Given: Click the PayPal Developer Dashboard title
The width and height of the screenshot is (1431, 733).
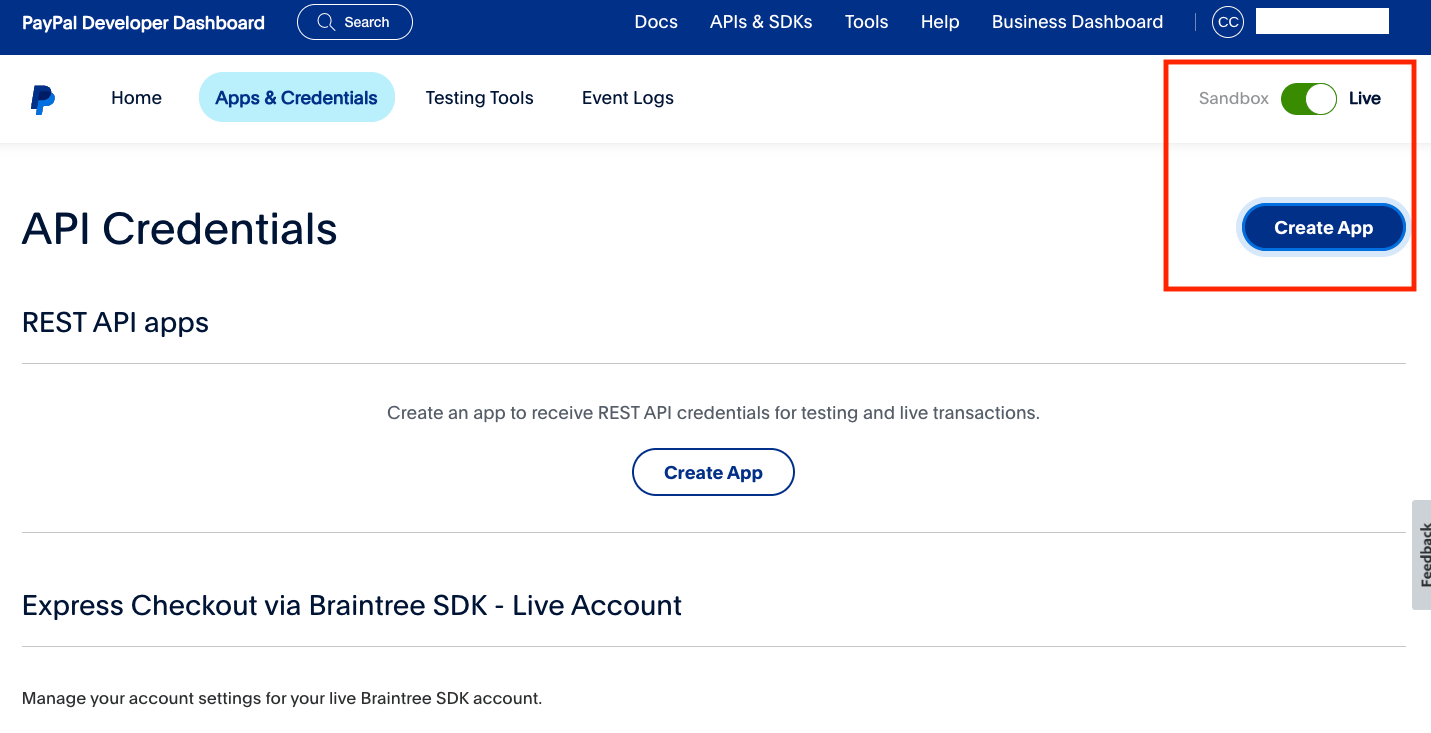Looking at the screenshot, I should [x=143, y=23].
